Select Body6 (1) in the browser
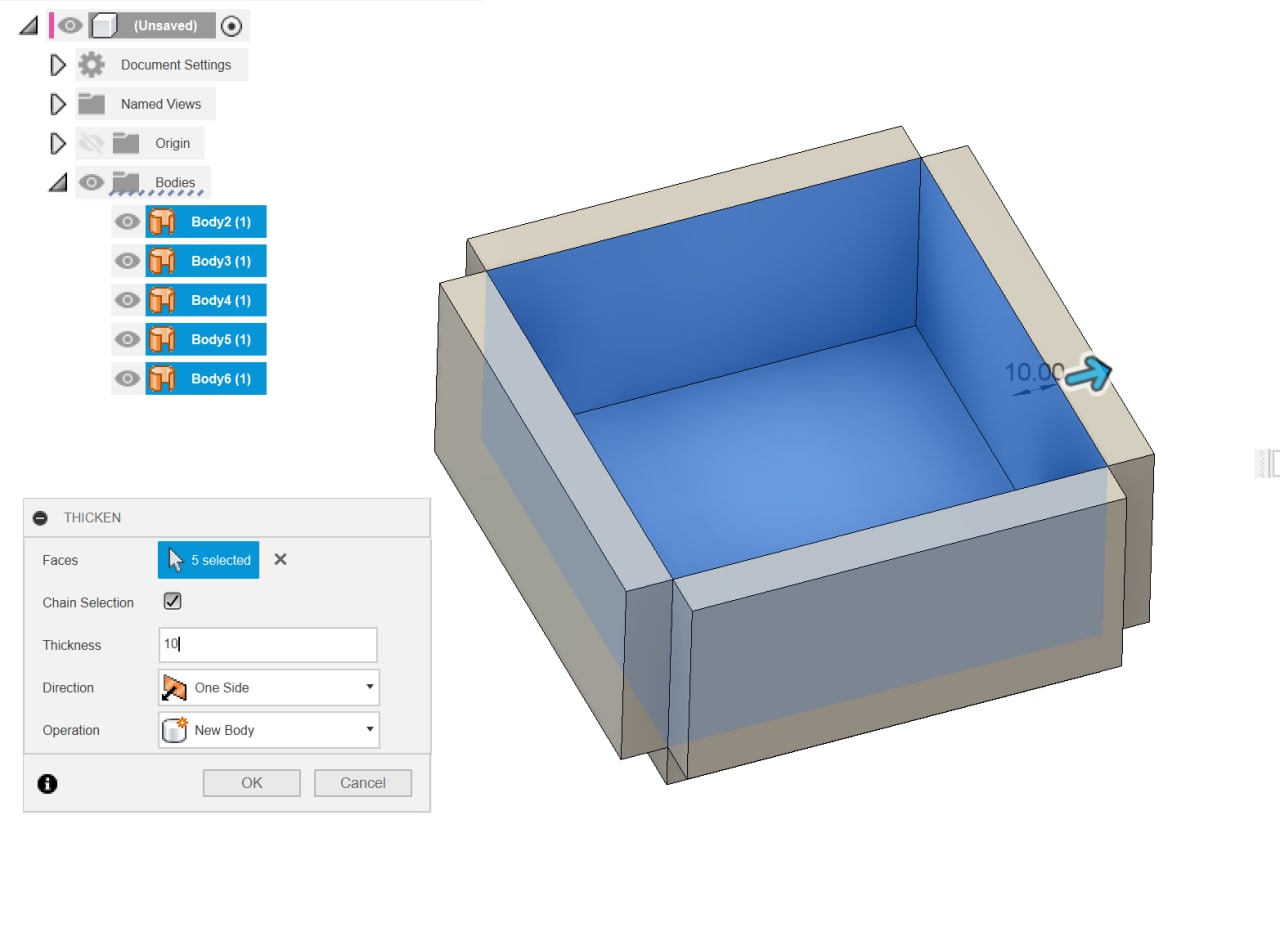 click(x=221, y=379)
